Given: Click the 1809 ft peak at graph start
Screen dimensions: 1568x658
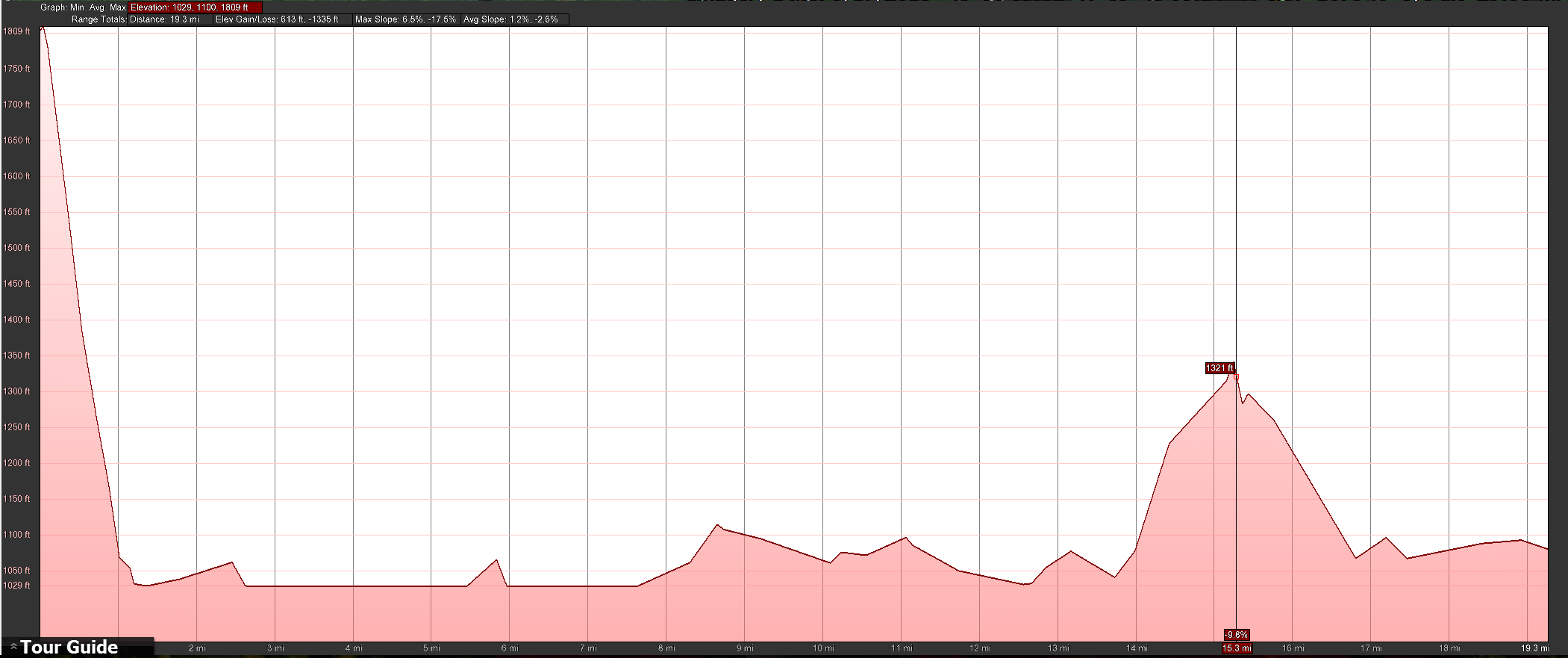Looking at the screenshot, I should tap(43, 28).
